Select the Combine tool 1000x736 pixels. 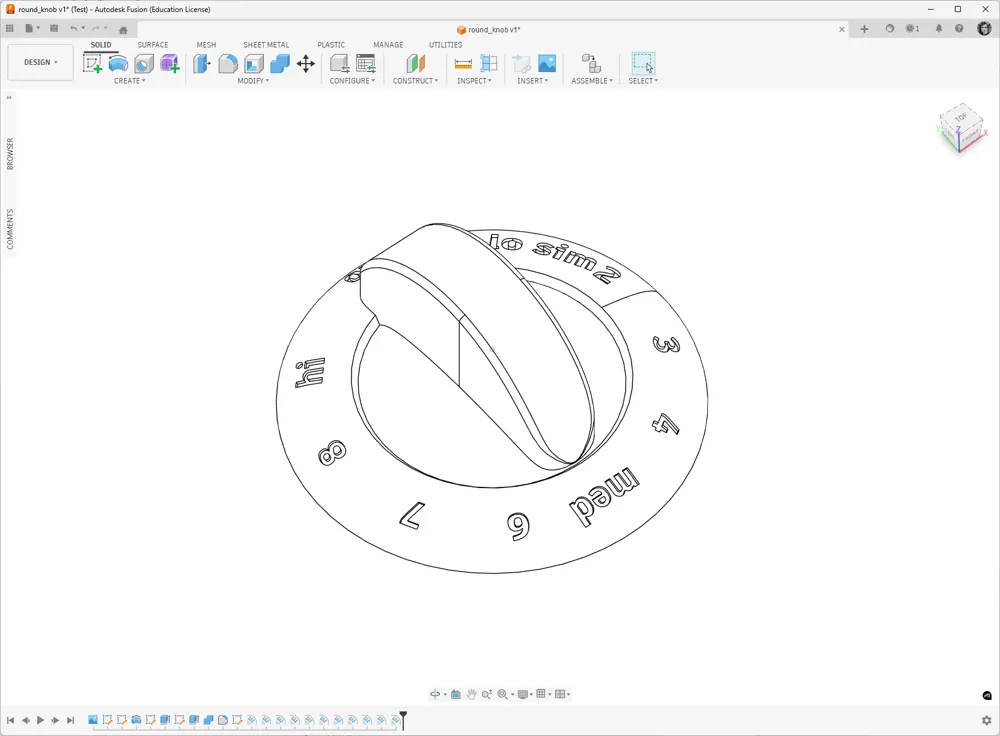(280, 63)
